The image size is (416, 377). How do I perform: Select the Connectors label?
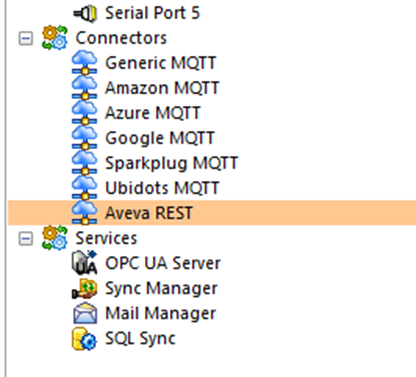121,38
